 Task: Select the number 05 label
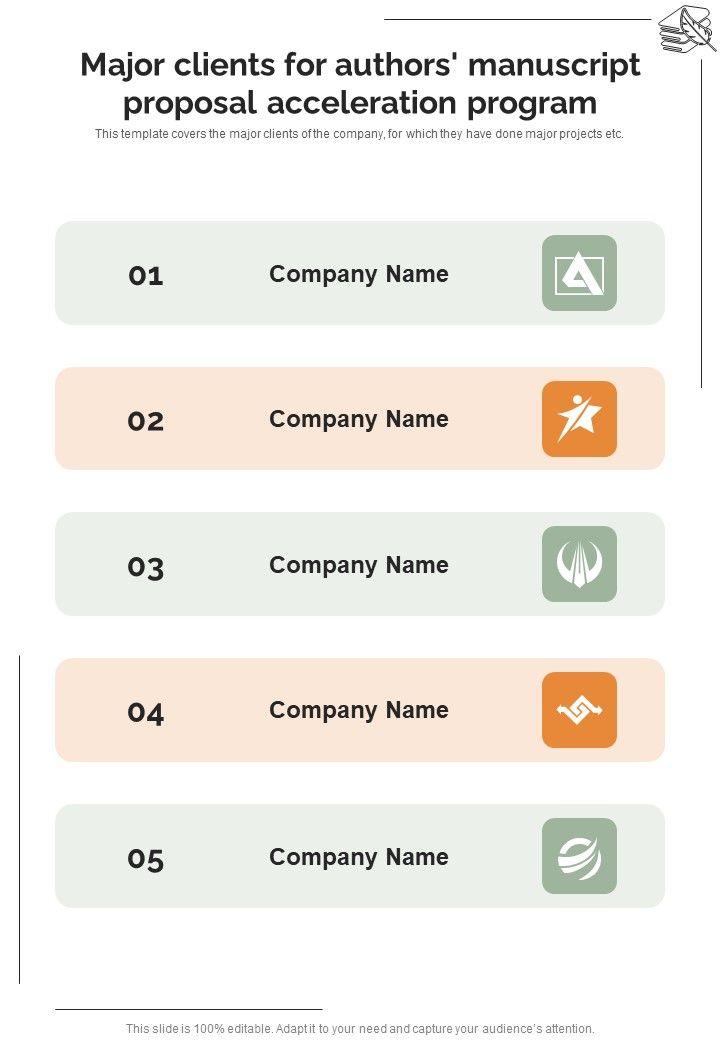[145, 859]
